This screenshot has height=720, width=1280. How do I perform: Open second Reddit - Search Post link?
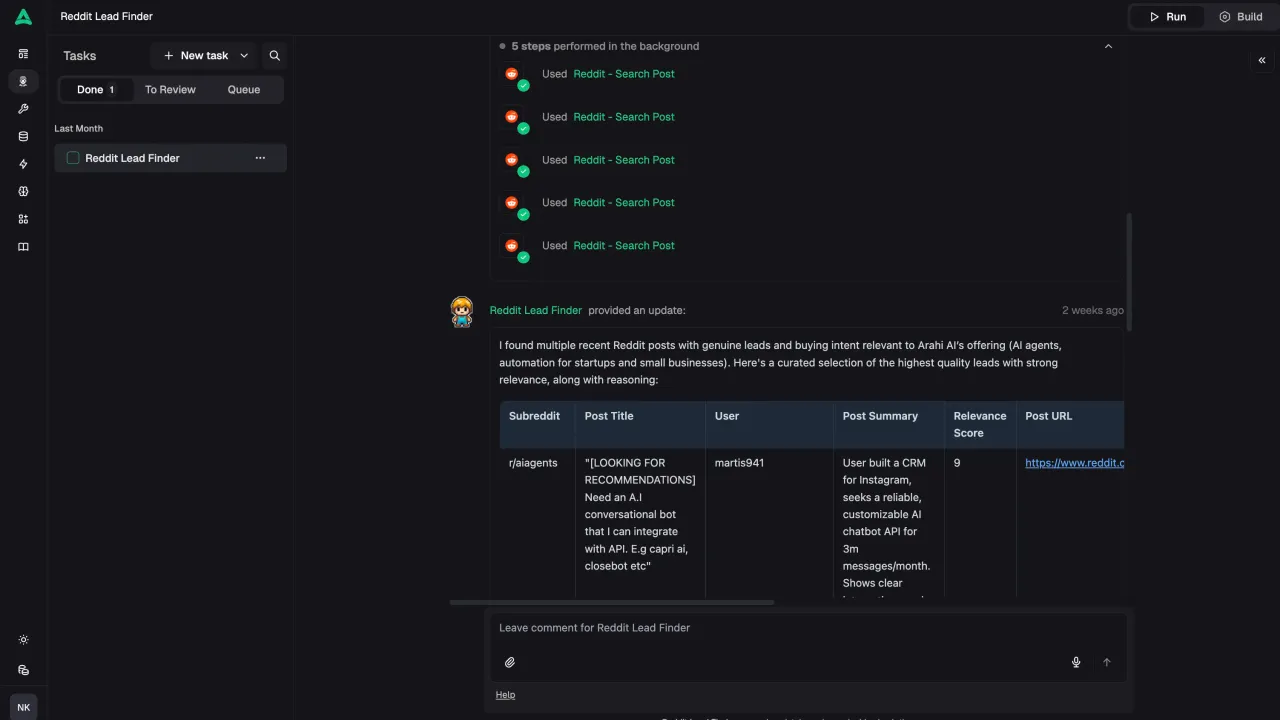tap(624, 117)
